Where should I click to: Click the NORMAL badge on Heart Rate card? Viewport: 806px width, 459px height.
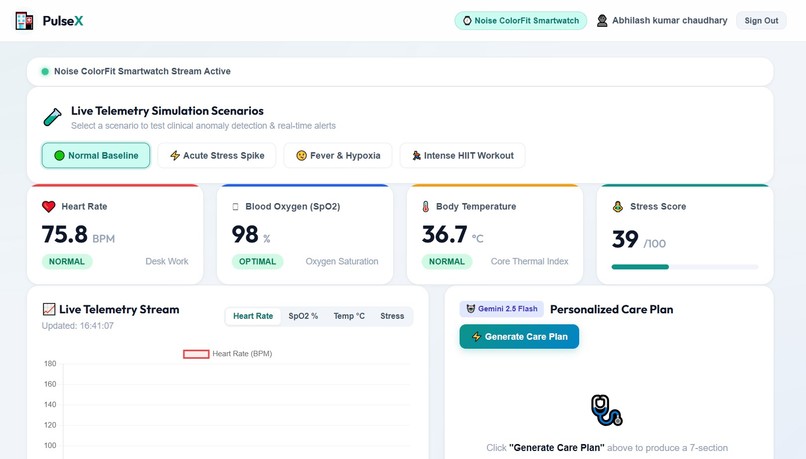(x=67, y=261)
